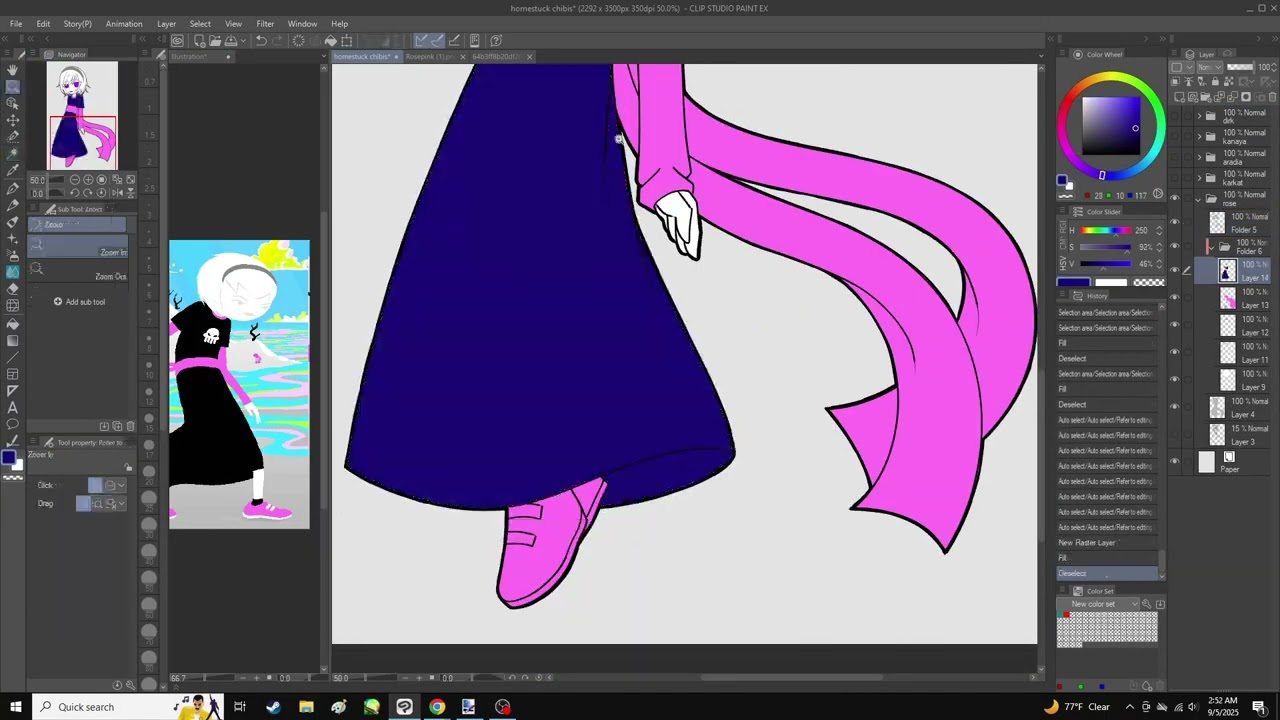Click Navigator flip horizontal icon
This screenshot has height=720, width=1280.
[118, 193]
